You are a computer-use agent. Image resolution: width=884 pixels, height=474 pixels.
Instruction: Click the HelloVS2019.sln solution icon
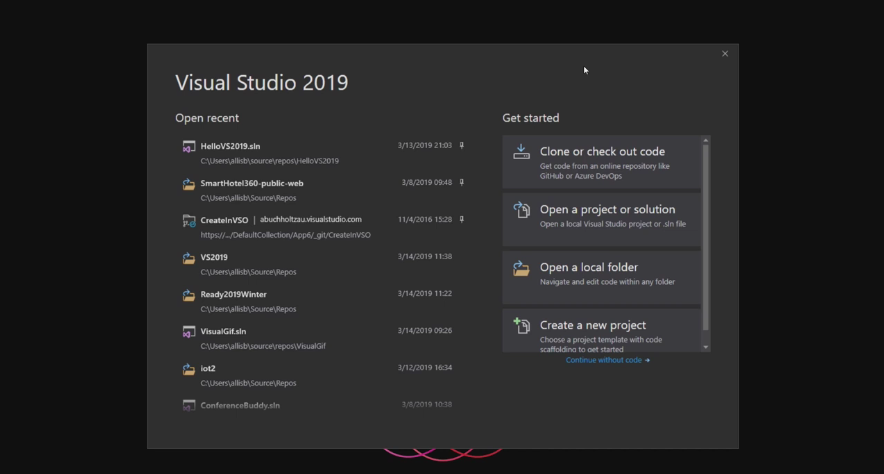(x=188, y=147)
